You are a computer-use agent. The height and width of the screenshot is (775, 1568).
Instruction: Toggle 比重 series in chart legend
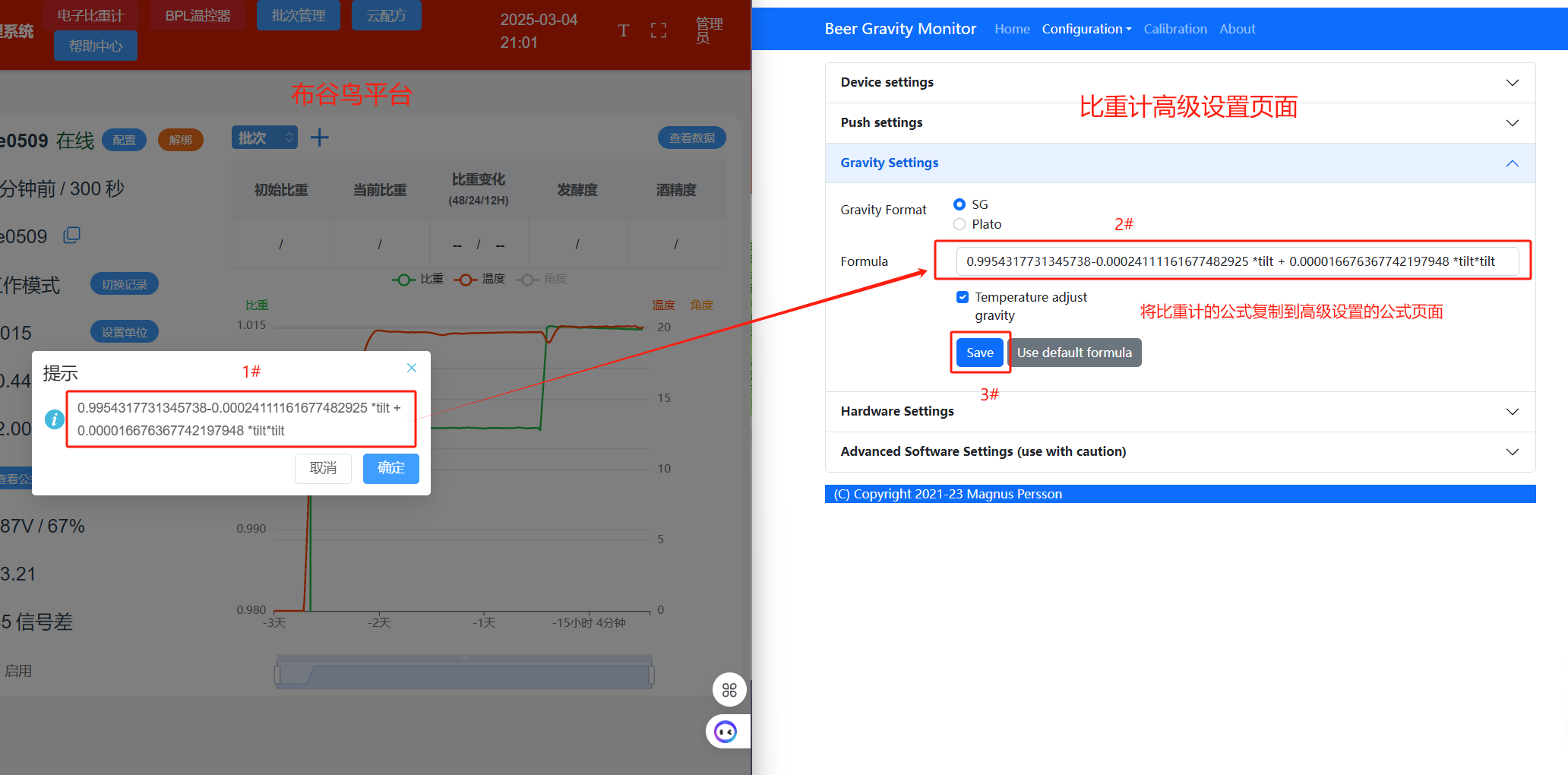tap(417, 279)
